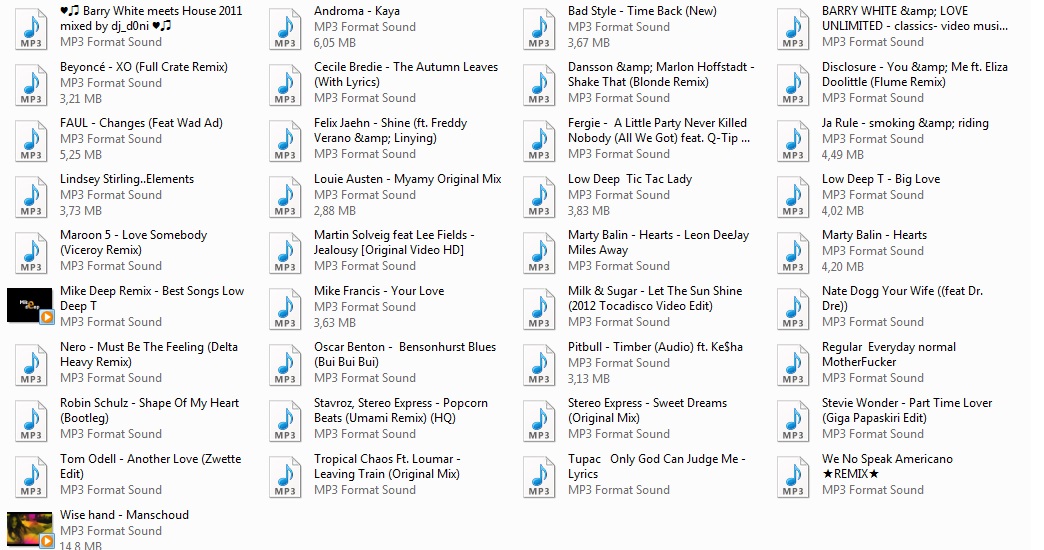Select 'Pitbull - Timber (Audio) ft. Ke$ha' title

[x=655, y=347]
